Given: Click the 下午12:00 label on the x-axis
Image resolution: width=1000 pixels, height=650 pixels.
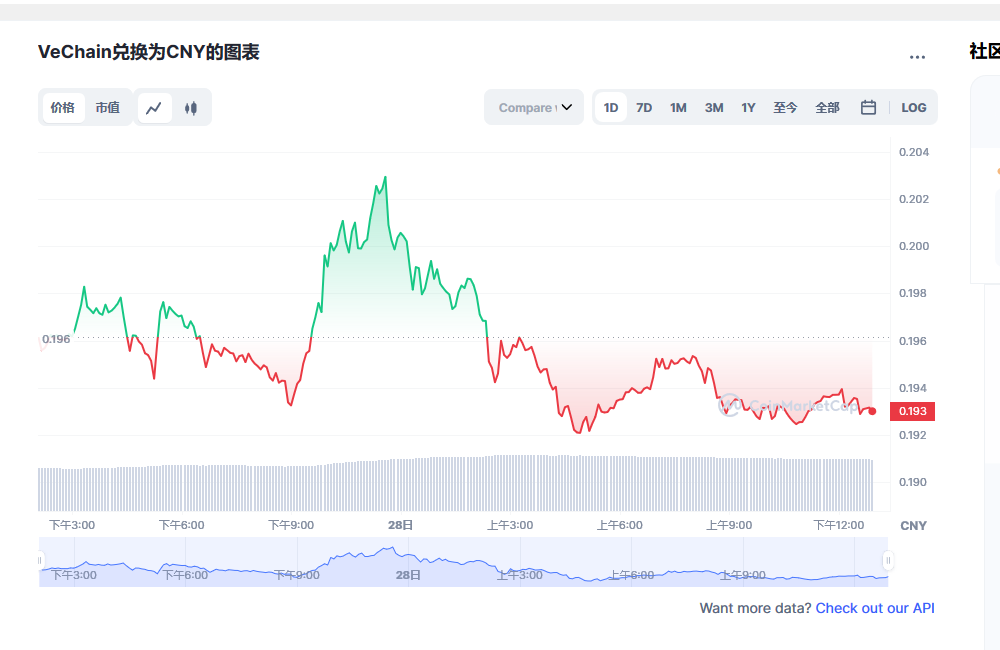Looking at the screenshot, I should point(839,526).
